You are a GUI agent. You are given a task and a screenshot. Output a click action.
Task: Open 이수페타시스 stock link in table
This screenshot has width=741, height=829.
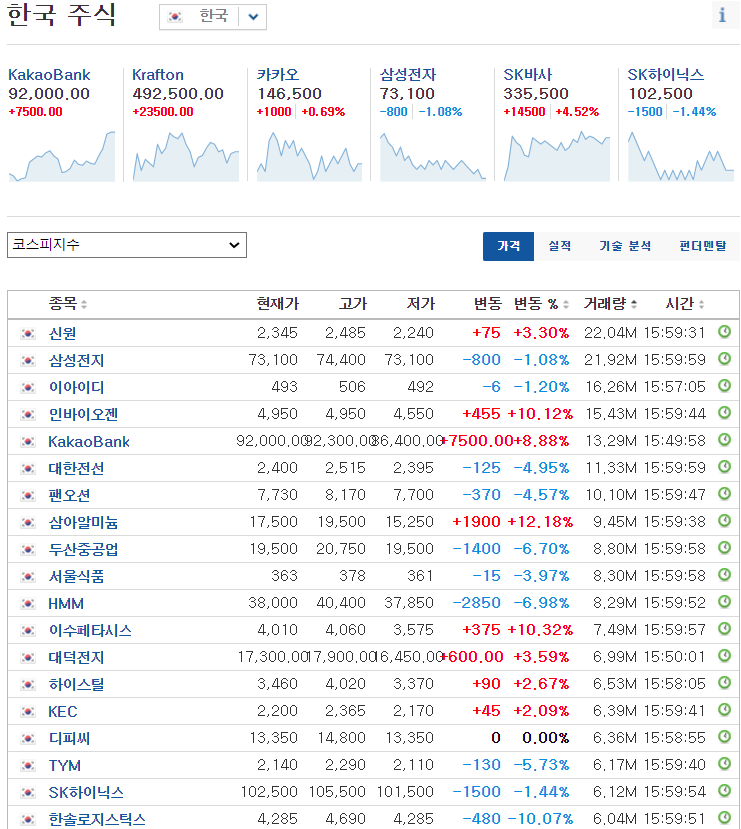tap(90, 630)
